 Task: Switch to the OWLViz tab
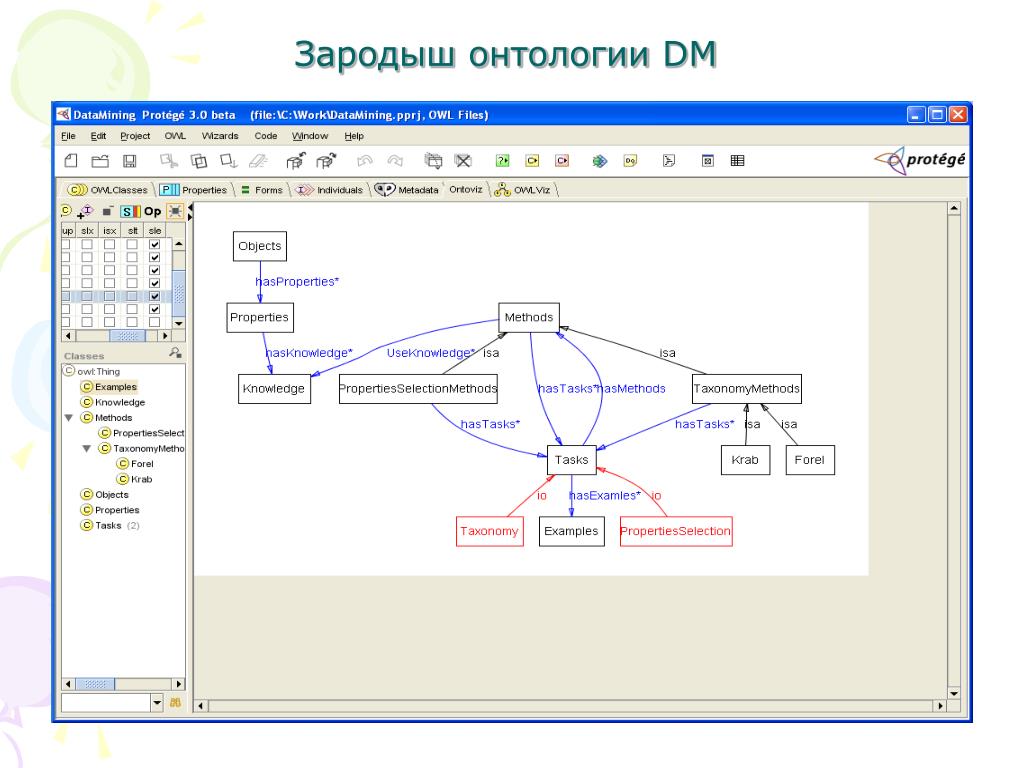click(x=523, y=190)
